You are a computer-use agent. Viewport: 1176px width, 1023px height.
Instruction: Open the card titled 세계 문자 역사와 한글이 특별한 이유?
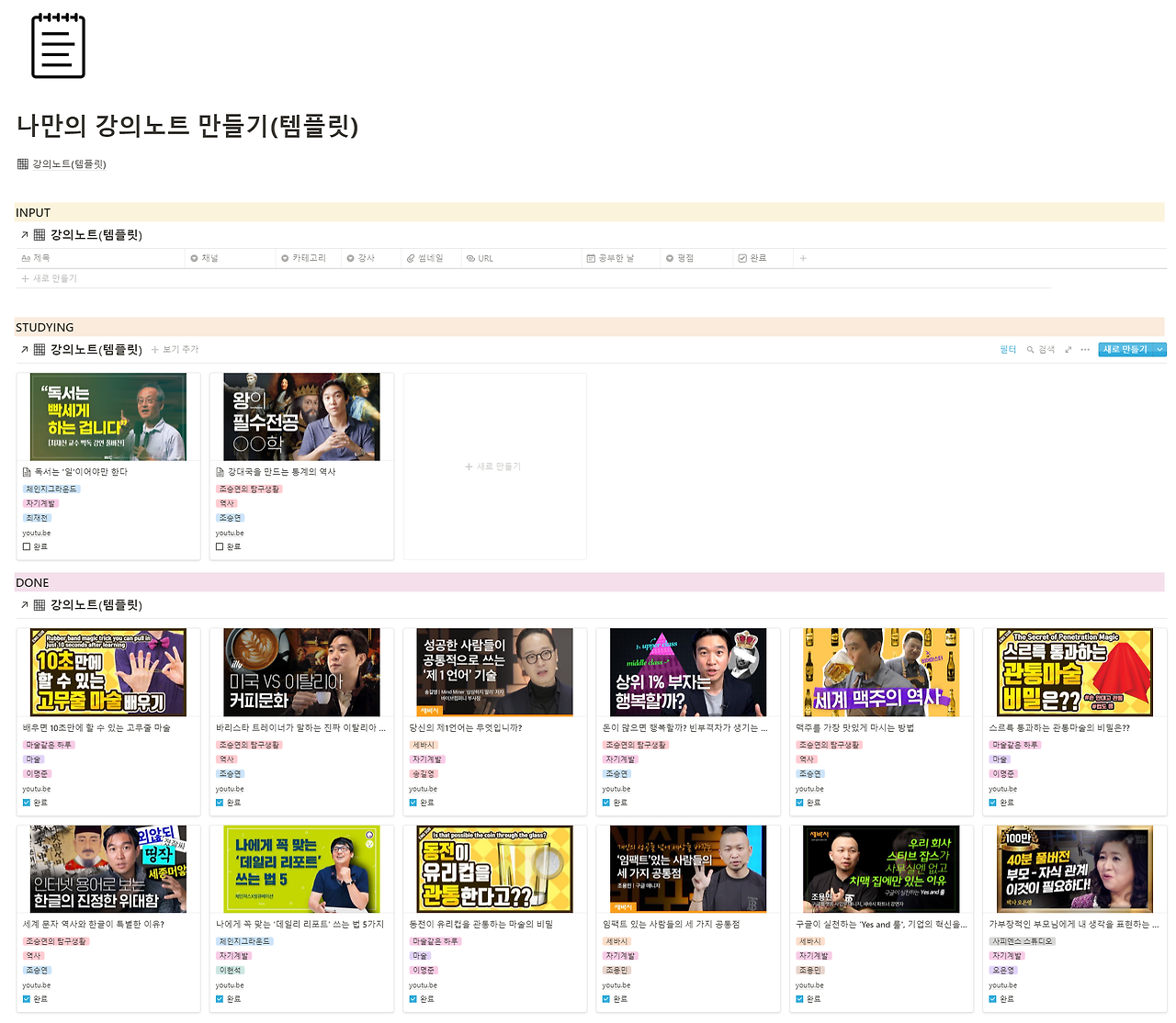pyautogui.click(x=94, y=925)
